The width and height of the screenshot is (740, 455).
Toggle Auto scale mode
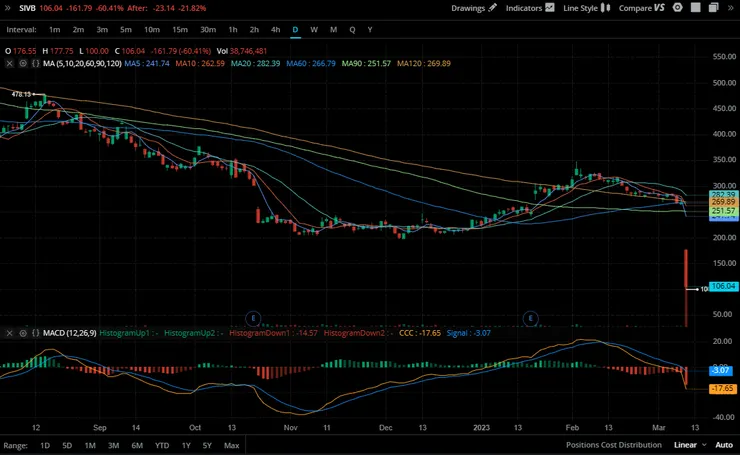[x=723, y=445]
